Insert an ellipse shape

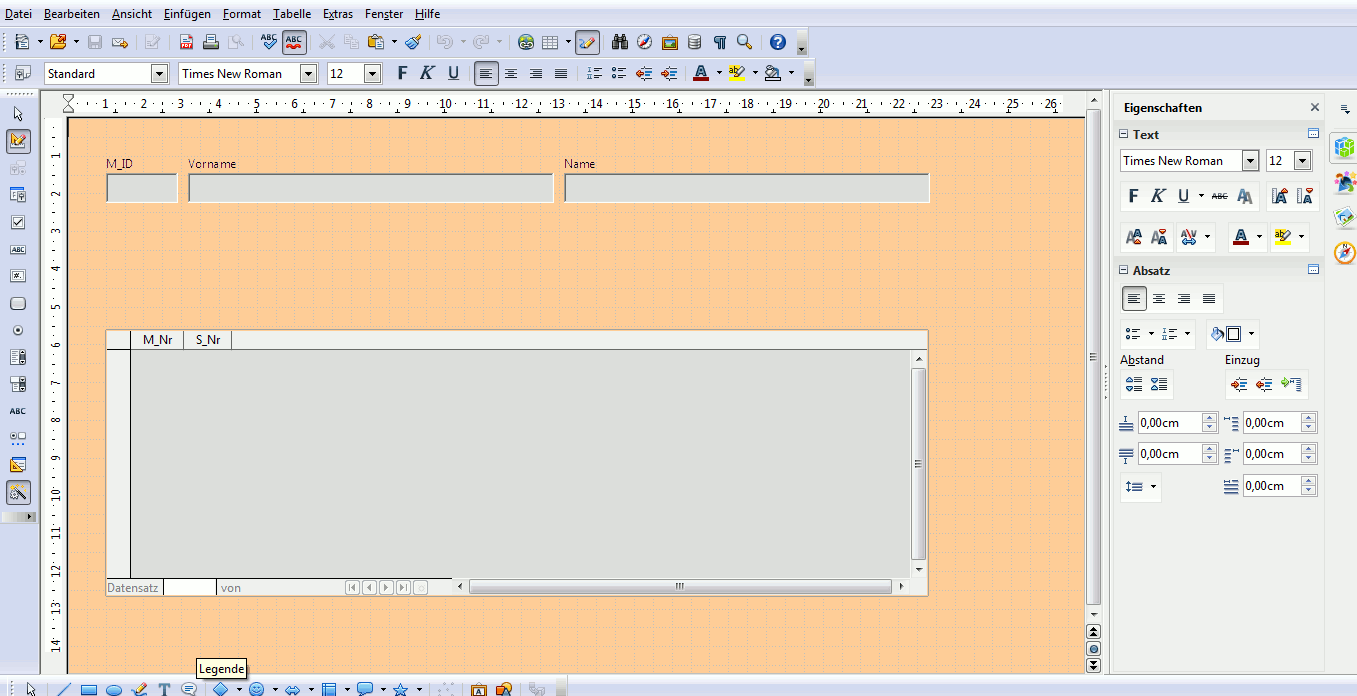click(x=114, y=689)
